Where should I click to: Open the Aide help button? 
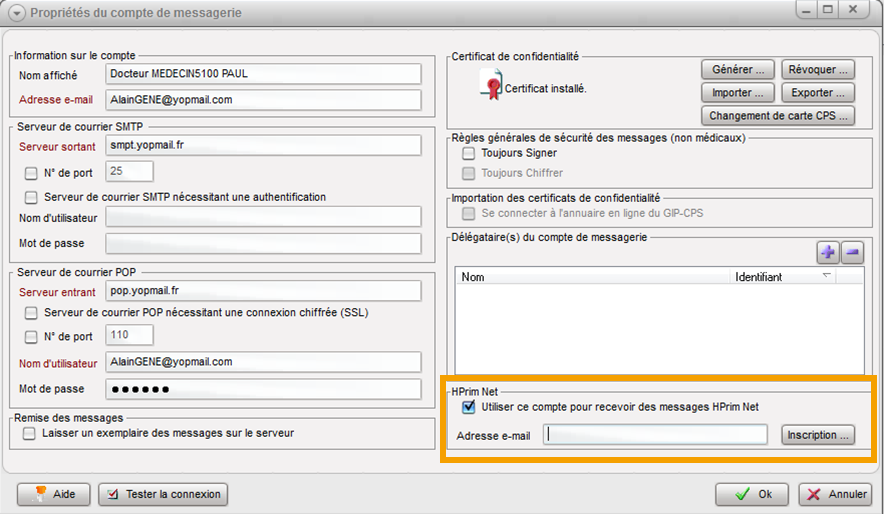point(53,494)
